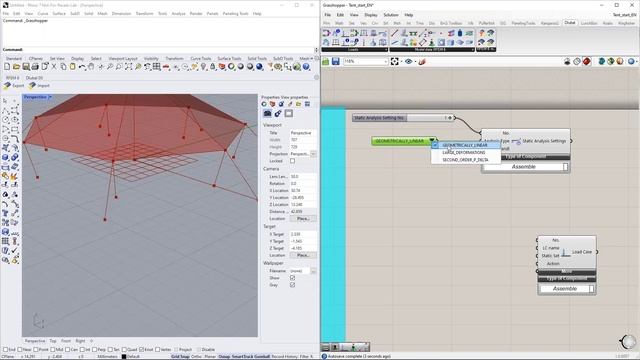The width and height of the screenshot is (640, 360).
Task: Click the Load Case component icon
Action: [565, 253]
